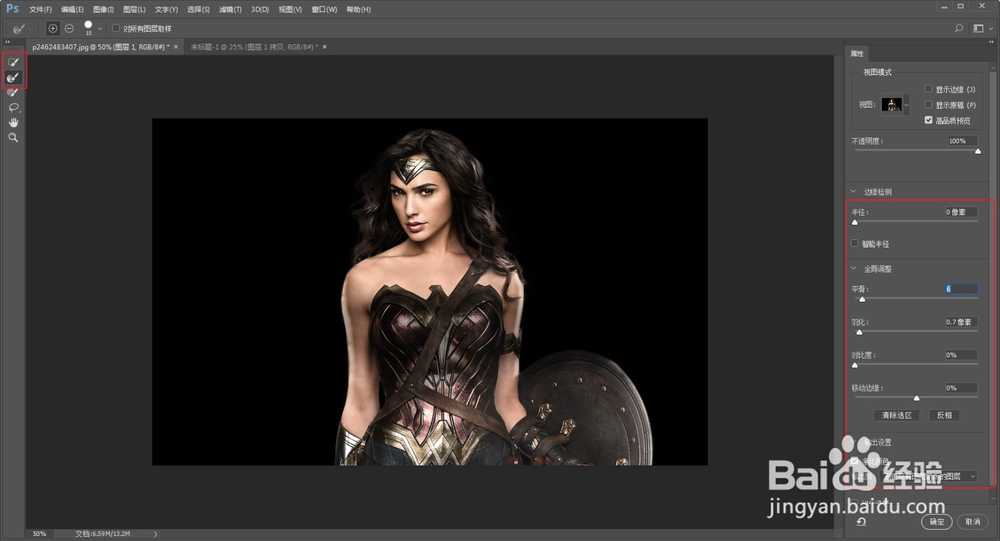
Task: Select the Lasso tool
Action: coord(13,107)
